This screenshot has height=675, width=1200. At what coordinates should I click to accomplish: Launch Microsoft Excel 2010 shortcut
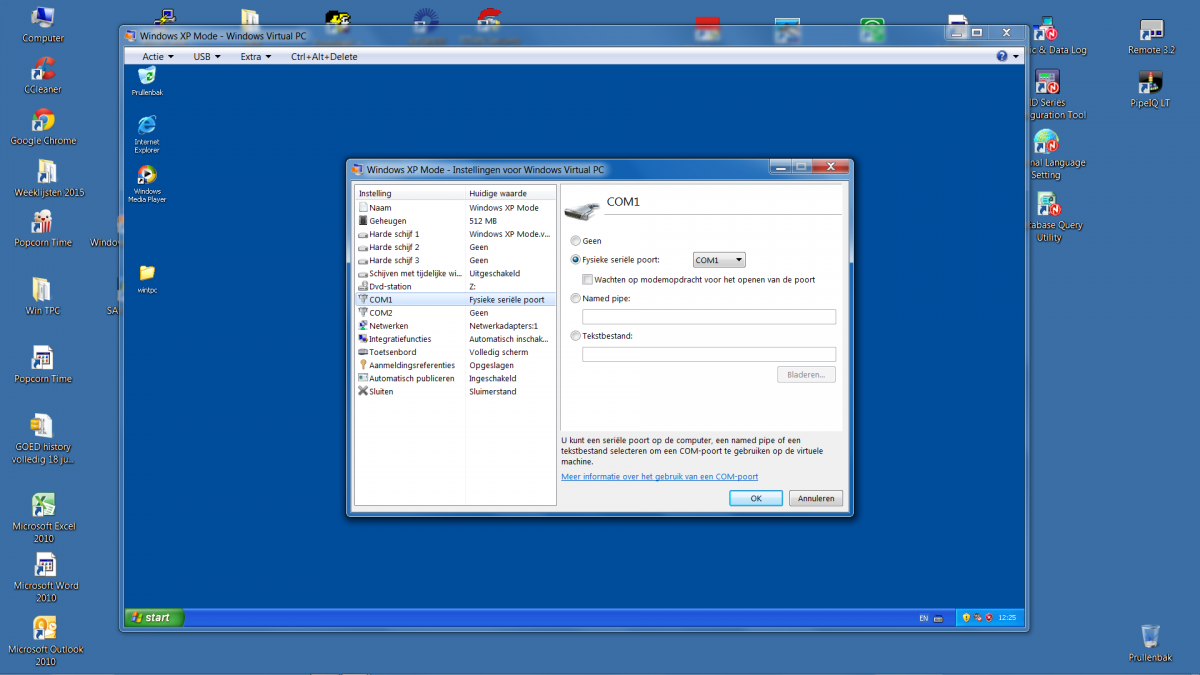(x=43, y=518)
